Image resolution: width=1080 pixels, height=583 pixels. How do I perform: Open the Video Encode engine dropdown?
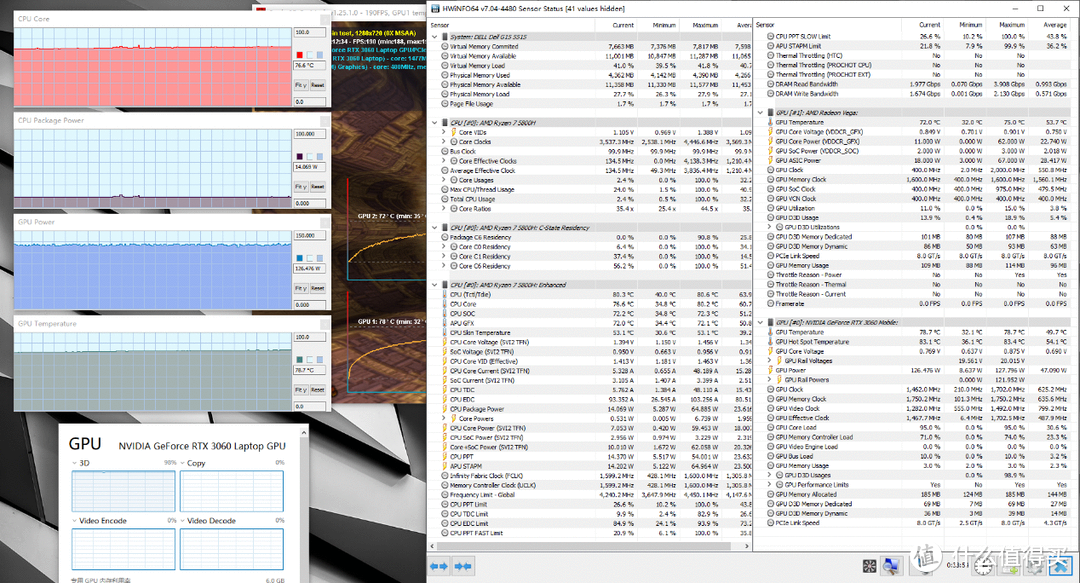(74, 521)
